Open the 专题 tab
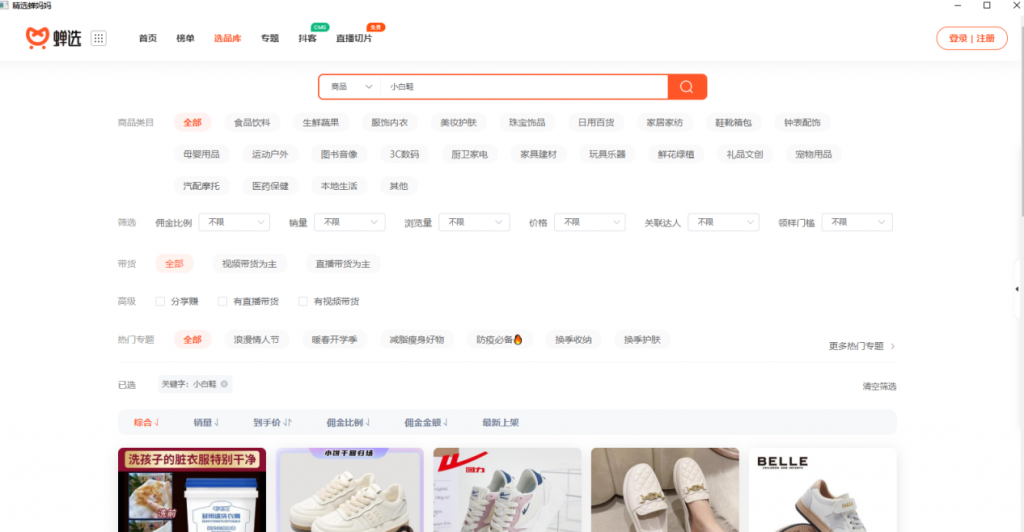This screenshot has width=1024, height=532. (270, 38)
